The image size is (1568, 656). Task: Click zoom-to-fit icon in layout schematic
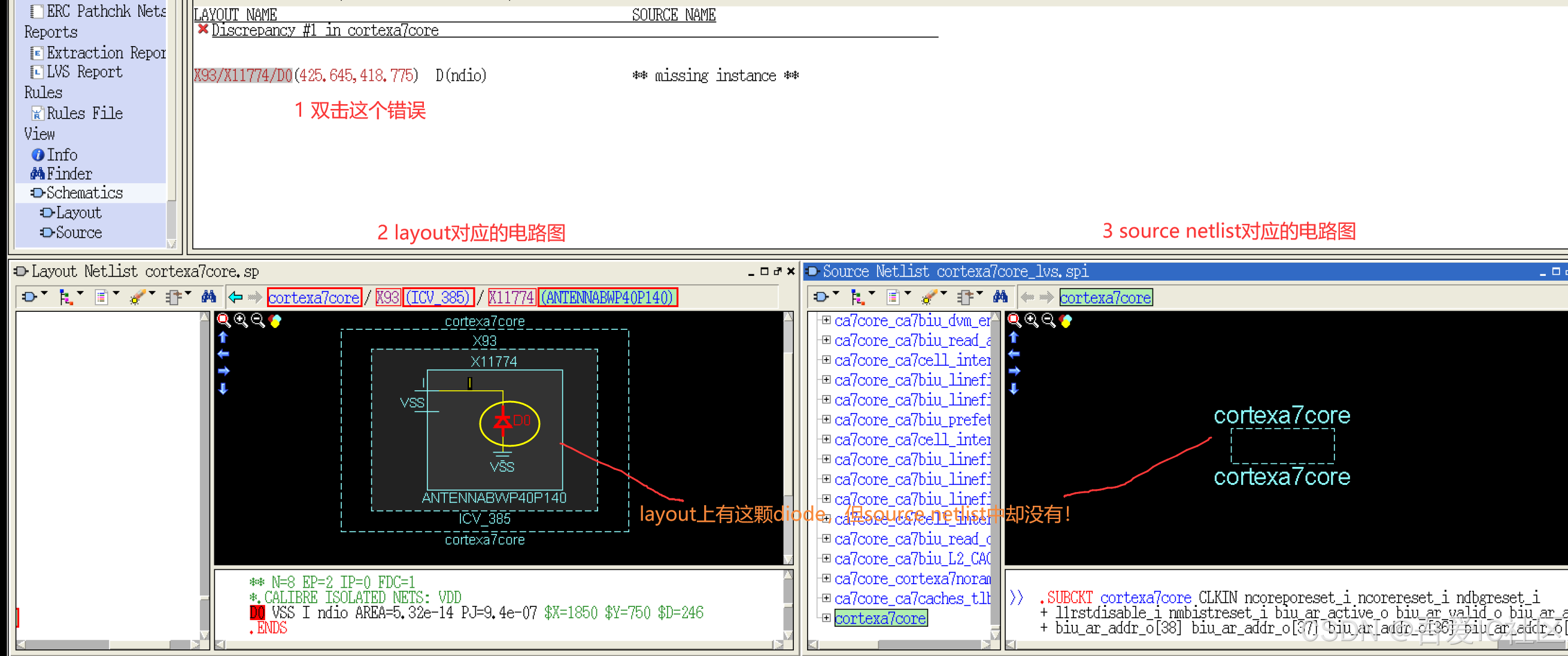coord(224,320)
